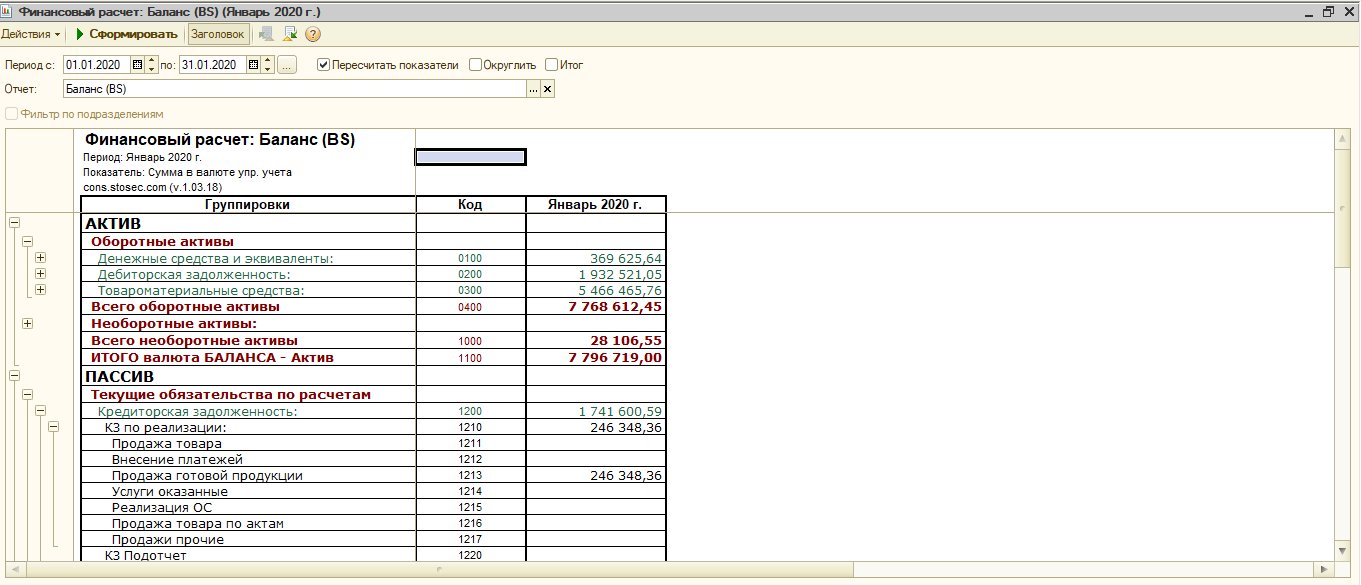The height and width of the screenshot is (585, 1361).
Task: Click the export report icon with green arrow
Action: [x=290, y=34]
